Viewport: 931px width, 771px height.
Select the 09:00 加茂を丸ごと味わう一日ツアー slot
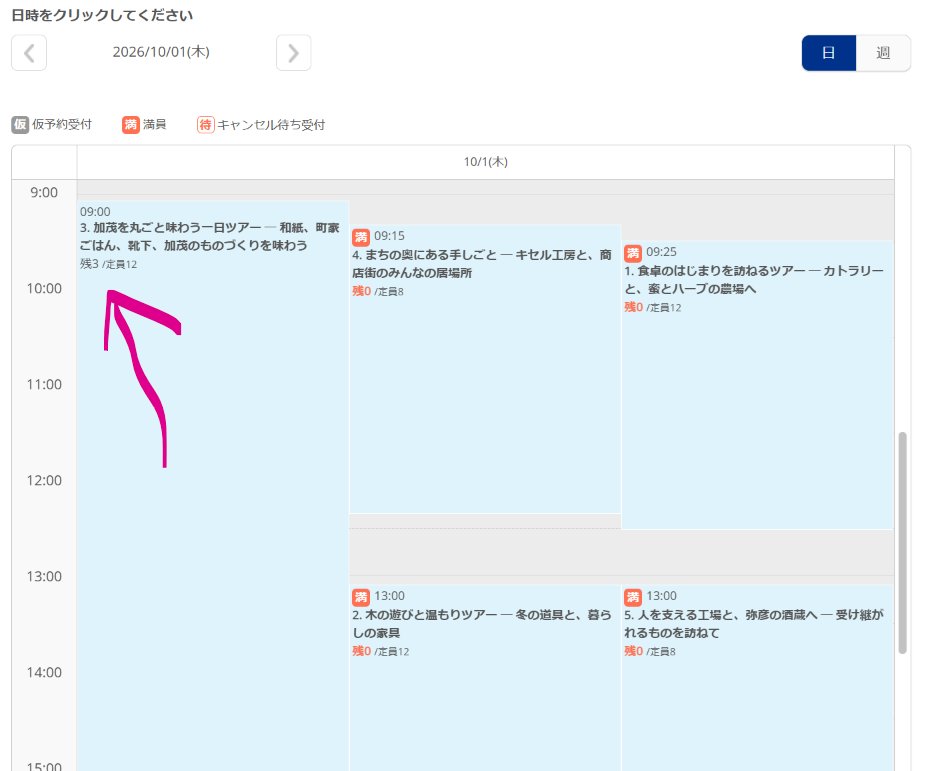[x=213, y=486]
